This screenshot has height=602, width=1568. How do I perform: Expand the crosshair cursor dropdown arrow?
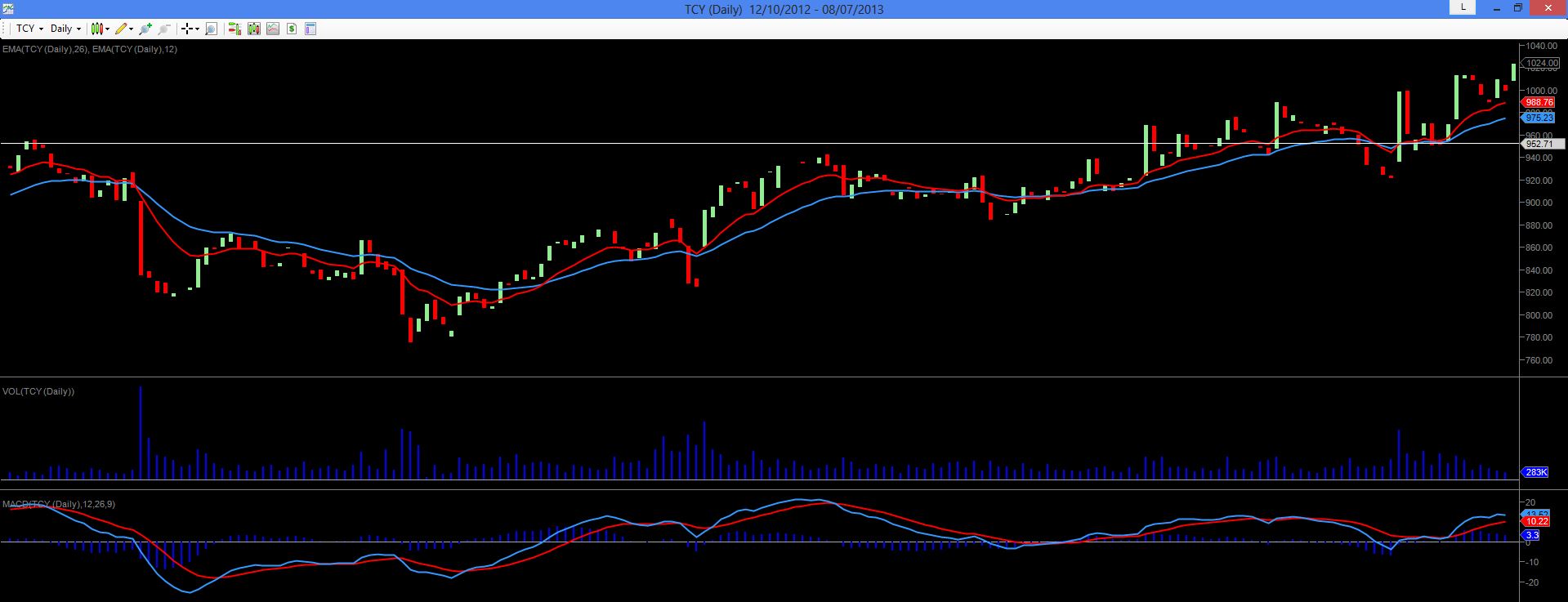(197, 29)
